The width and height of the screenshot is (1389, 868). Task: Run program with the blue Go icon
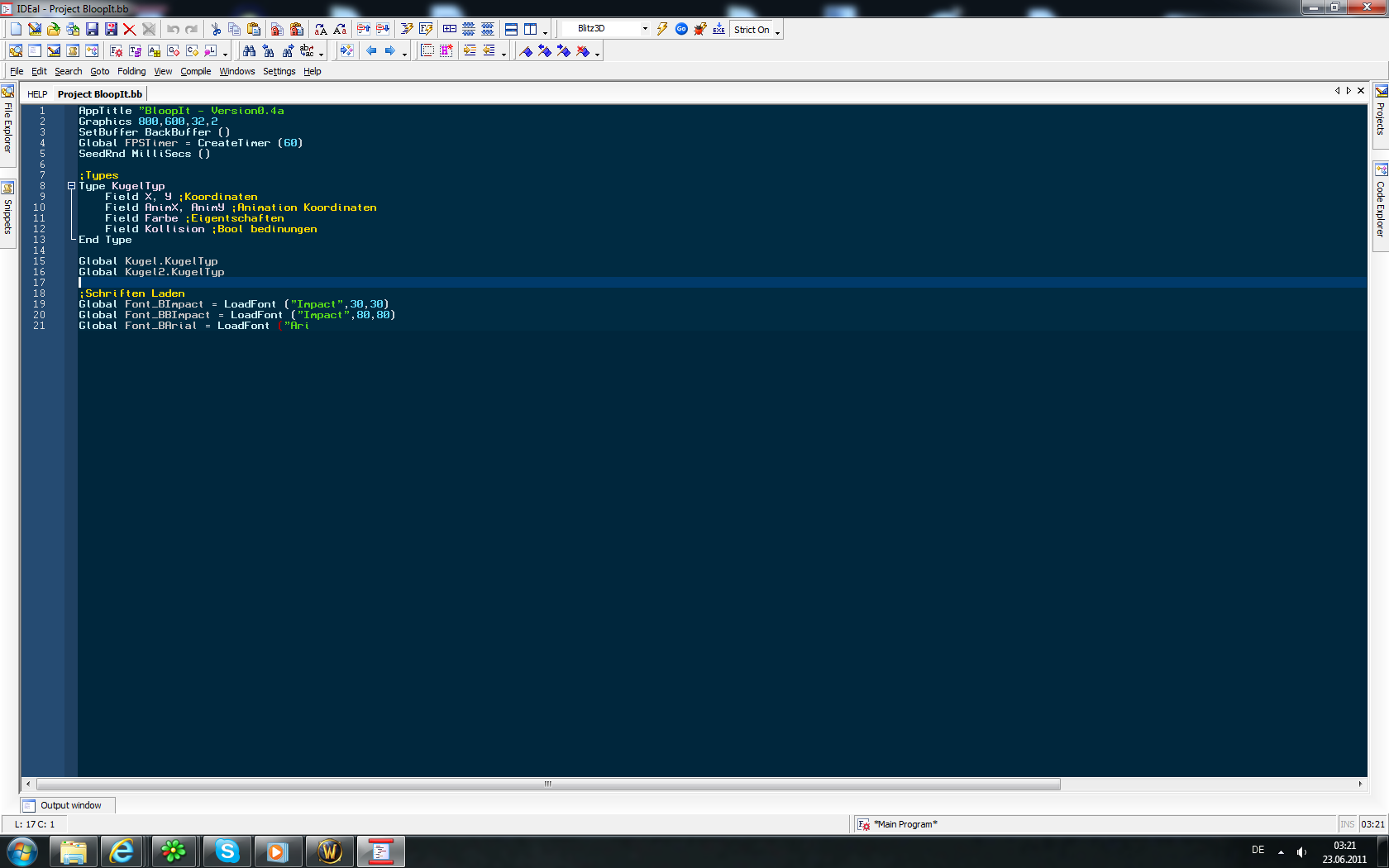coord(681,29)
